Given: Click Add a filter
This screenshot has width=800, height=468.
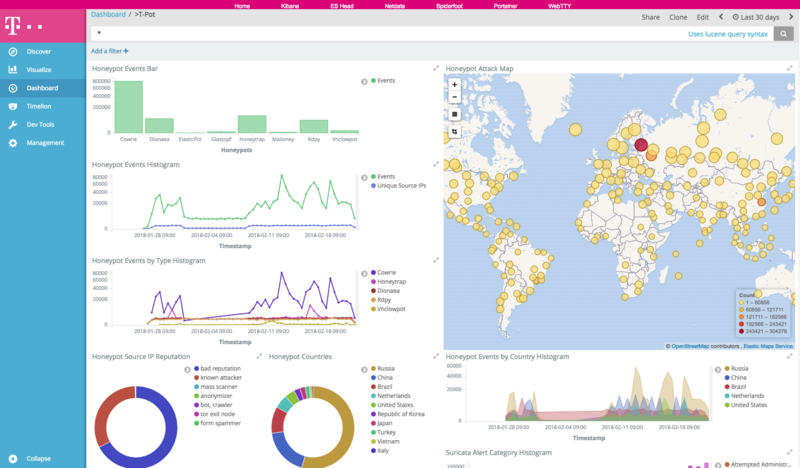Looking at the screenshot, I should (110, 51).
